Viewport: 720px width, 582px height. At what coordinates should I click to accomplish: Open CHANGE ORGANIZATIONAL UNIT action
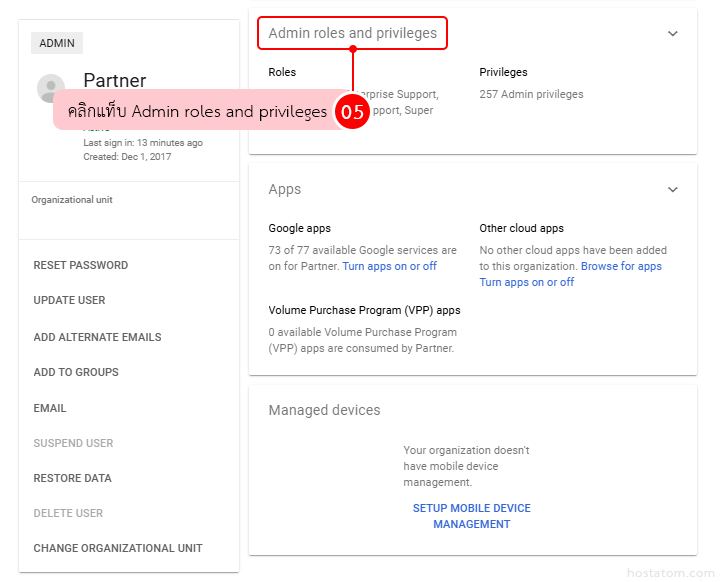click(x=118, y=548)
